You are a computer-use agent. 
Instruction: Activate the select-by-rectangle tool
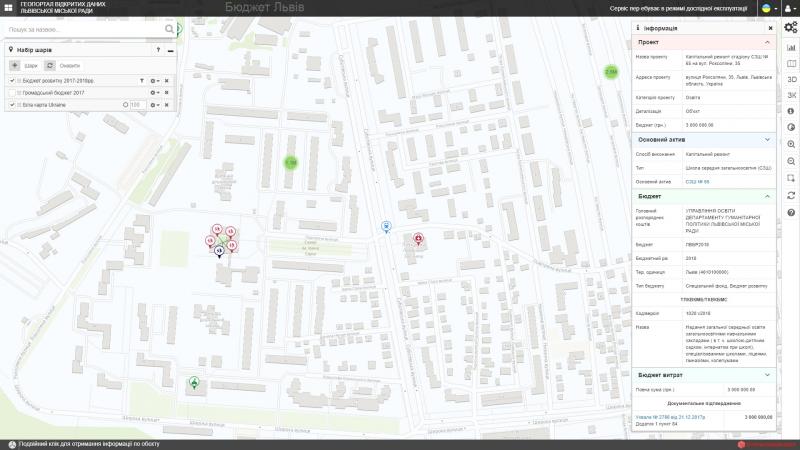point(791,178)
